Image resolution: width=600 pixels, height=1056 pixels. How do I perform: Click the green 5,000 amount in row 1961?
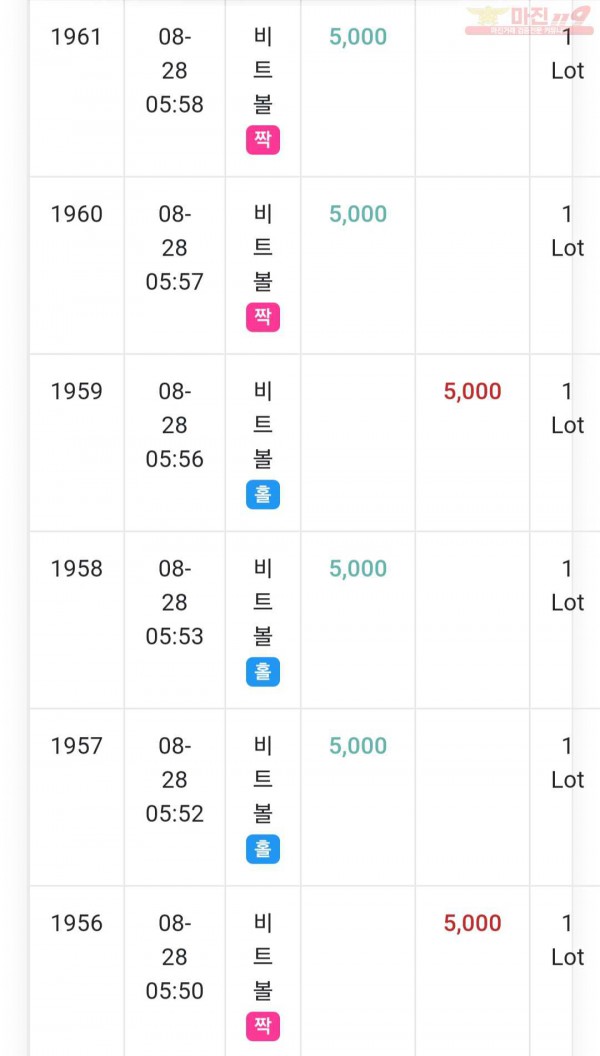tap(358, 38)
